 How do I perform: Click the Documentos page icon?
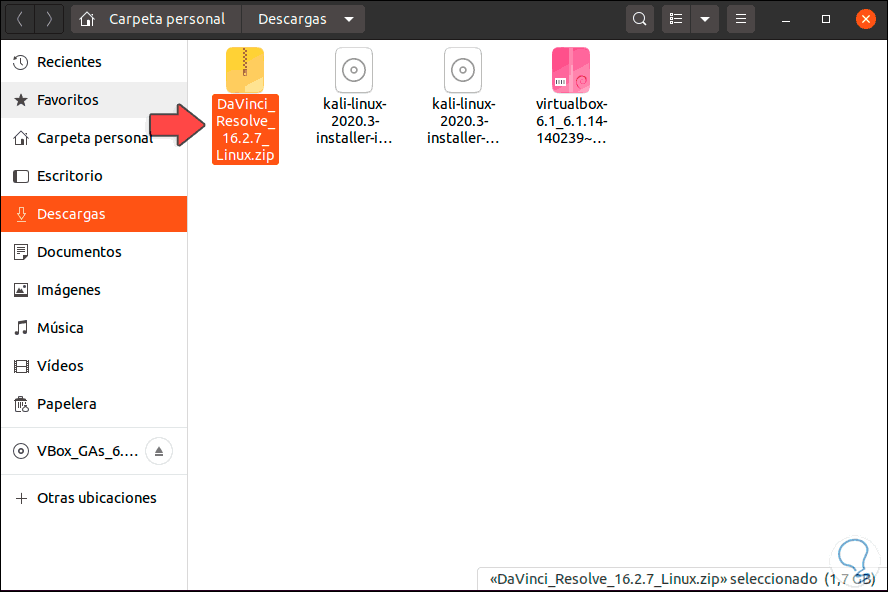pos(21,252)
